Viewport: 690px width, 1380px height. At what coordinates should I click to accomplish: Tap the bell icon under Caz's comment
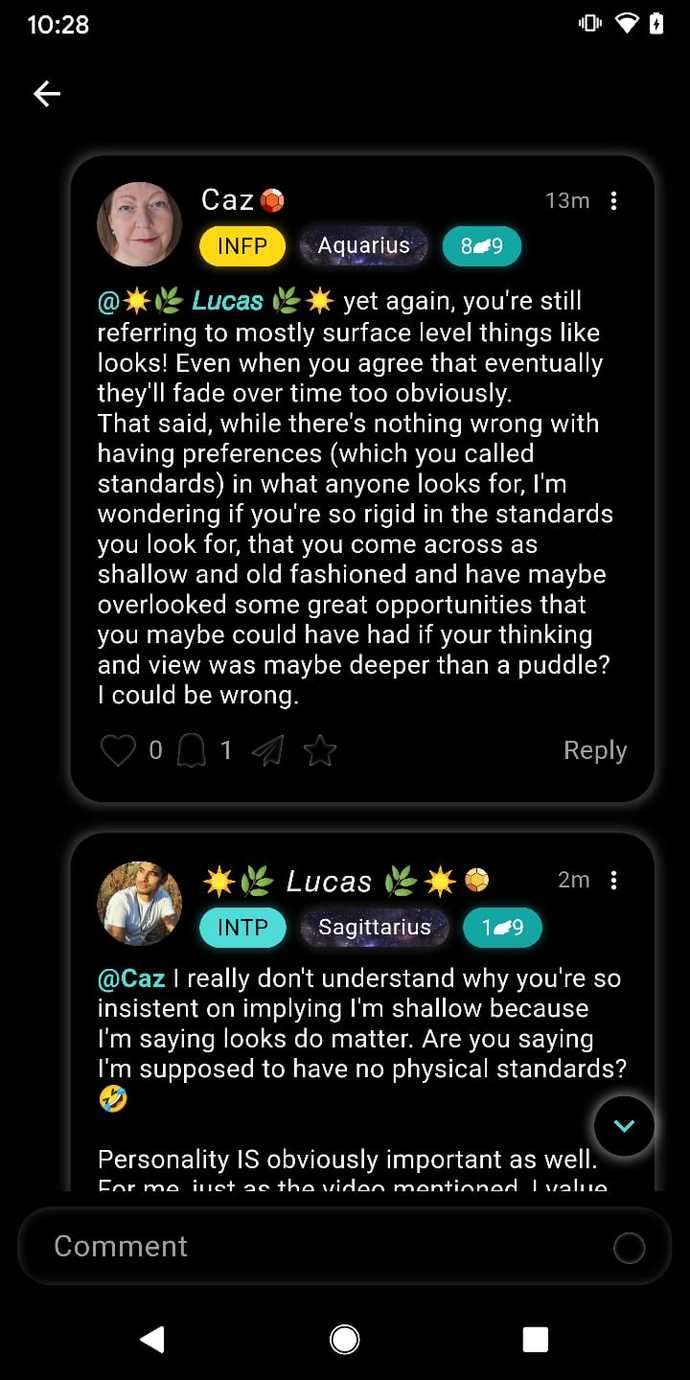(x=191, y=750)
